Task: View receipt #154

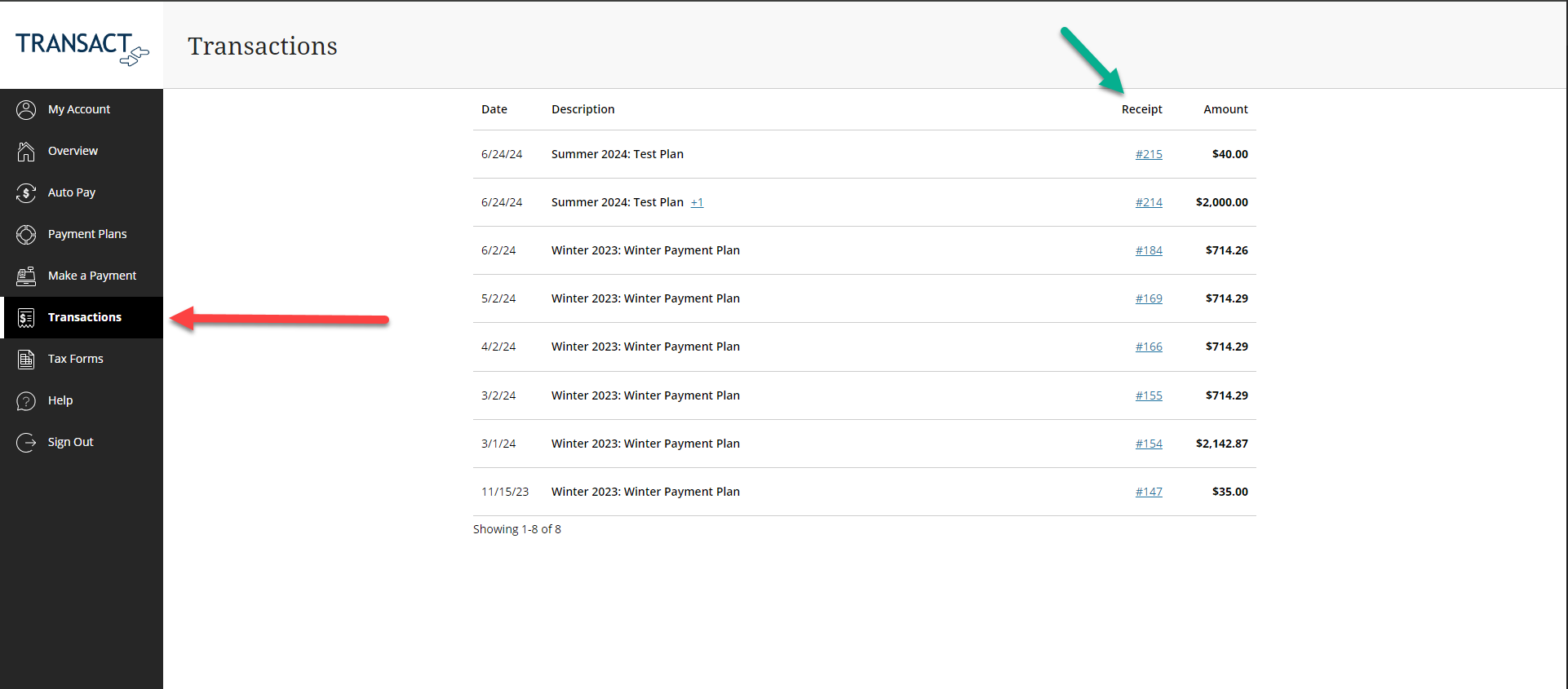Action: click(x=1149, y=444)
